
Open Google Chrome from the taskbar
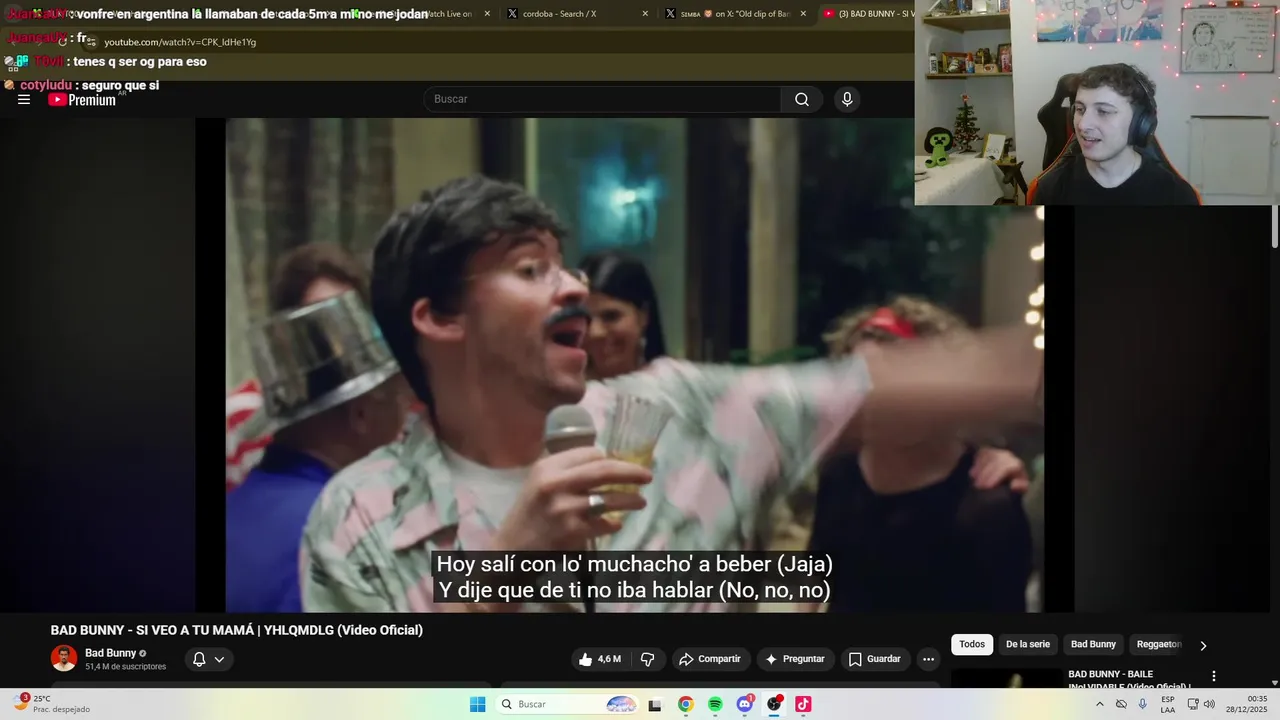coord(685,704)
